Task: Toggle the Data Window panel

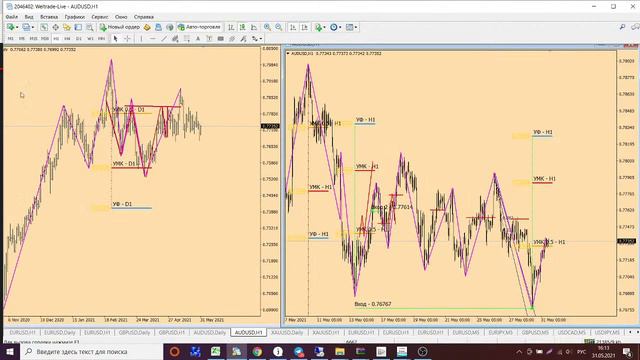Action: coord(55,27)
